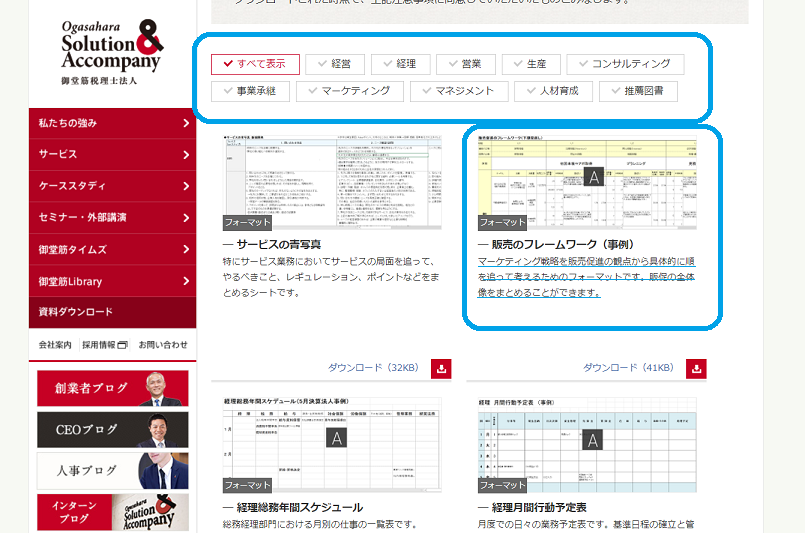Open the CEOブログ banner
This screenshot has height=533, width=805.
point(112,429)
